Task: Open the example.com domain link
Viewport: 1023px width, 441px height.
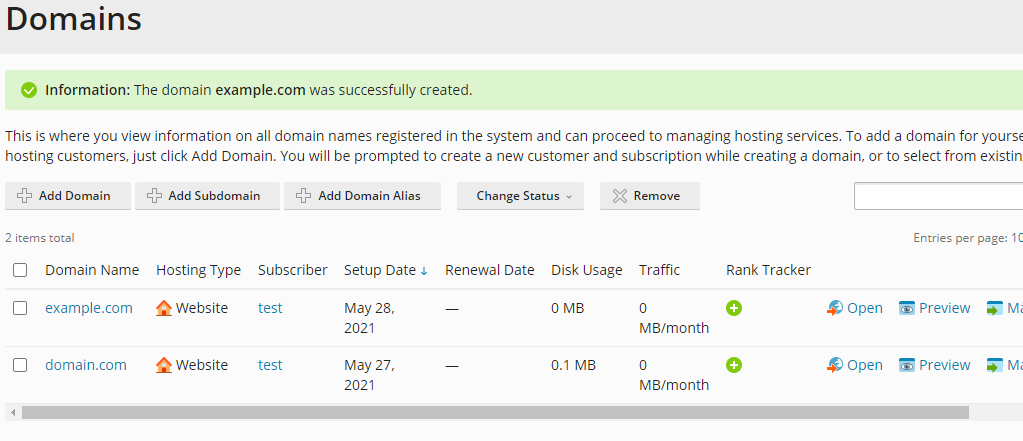Action: pos(89,308)
